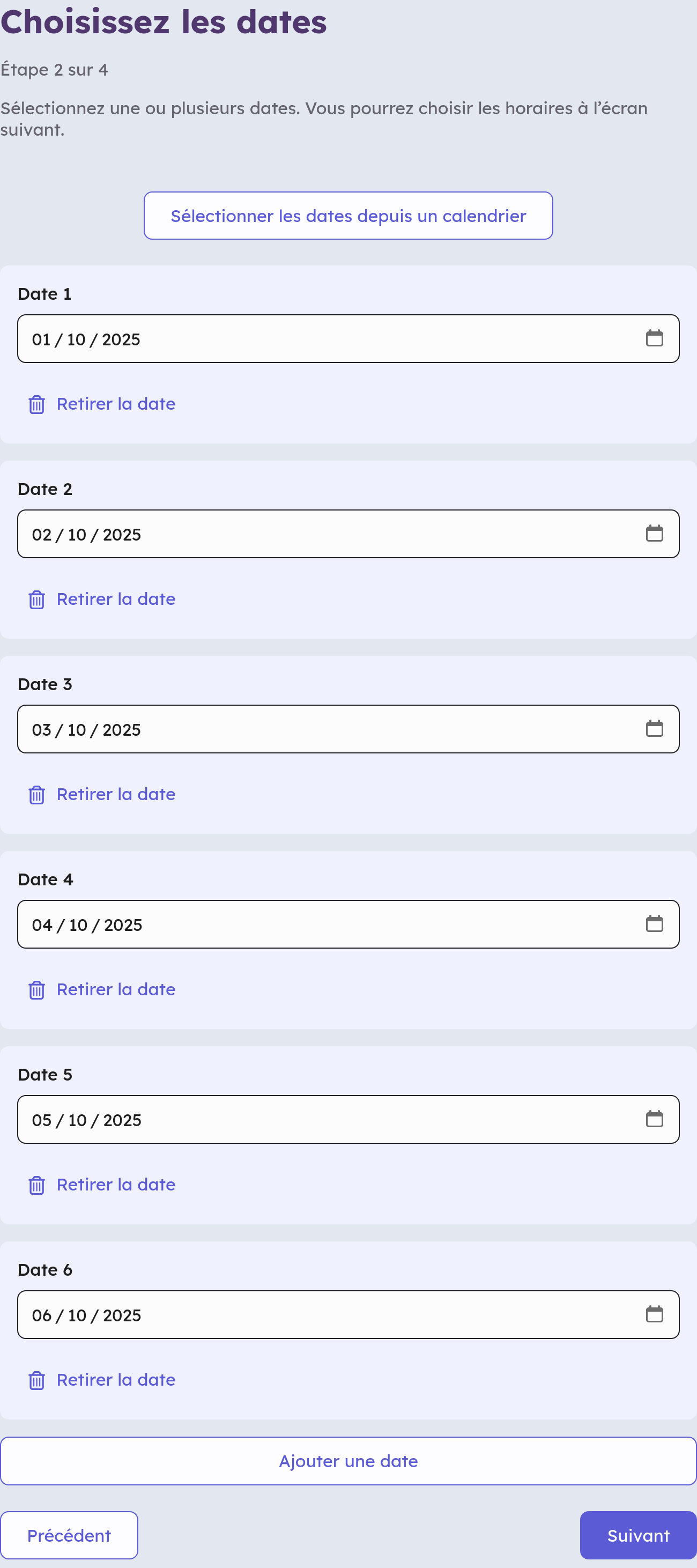Open calendar picker icon for Date 1
697x1568 pixels.
click(x=654, y=338)
